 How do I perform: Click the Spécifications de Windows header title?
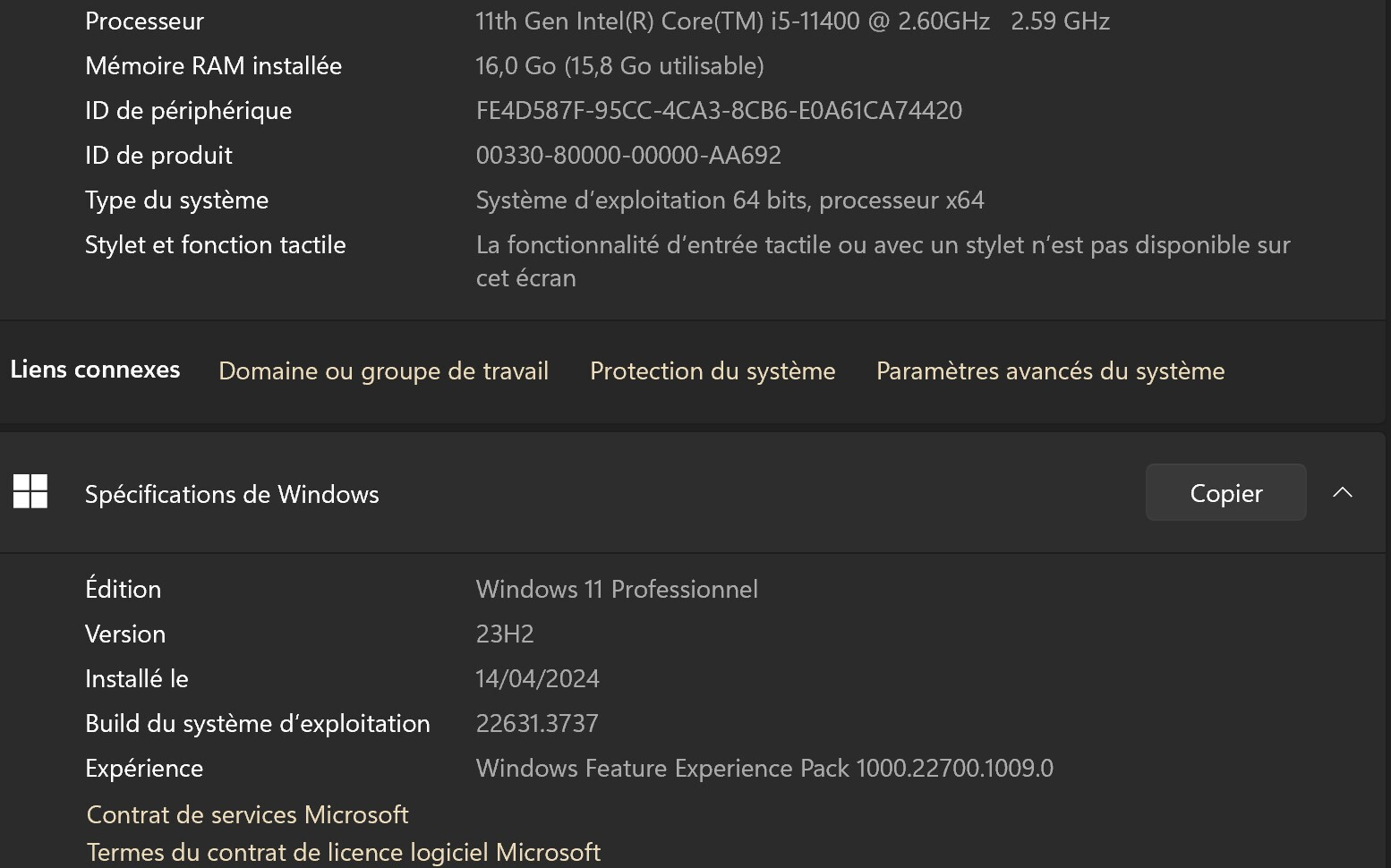tap(232, 494)
